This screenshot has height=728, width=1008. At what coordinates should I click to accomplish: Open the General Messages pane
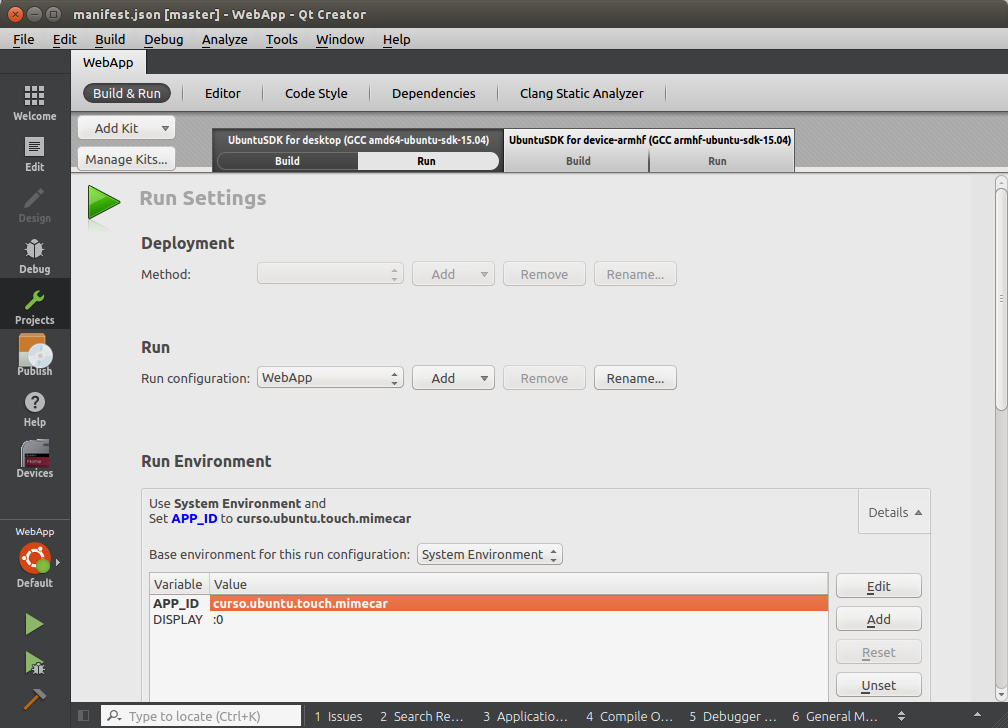(x=834, y=716)
